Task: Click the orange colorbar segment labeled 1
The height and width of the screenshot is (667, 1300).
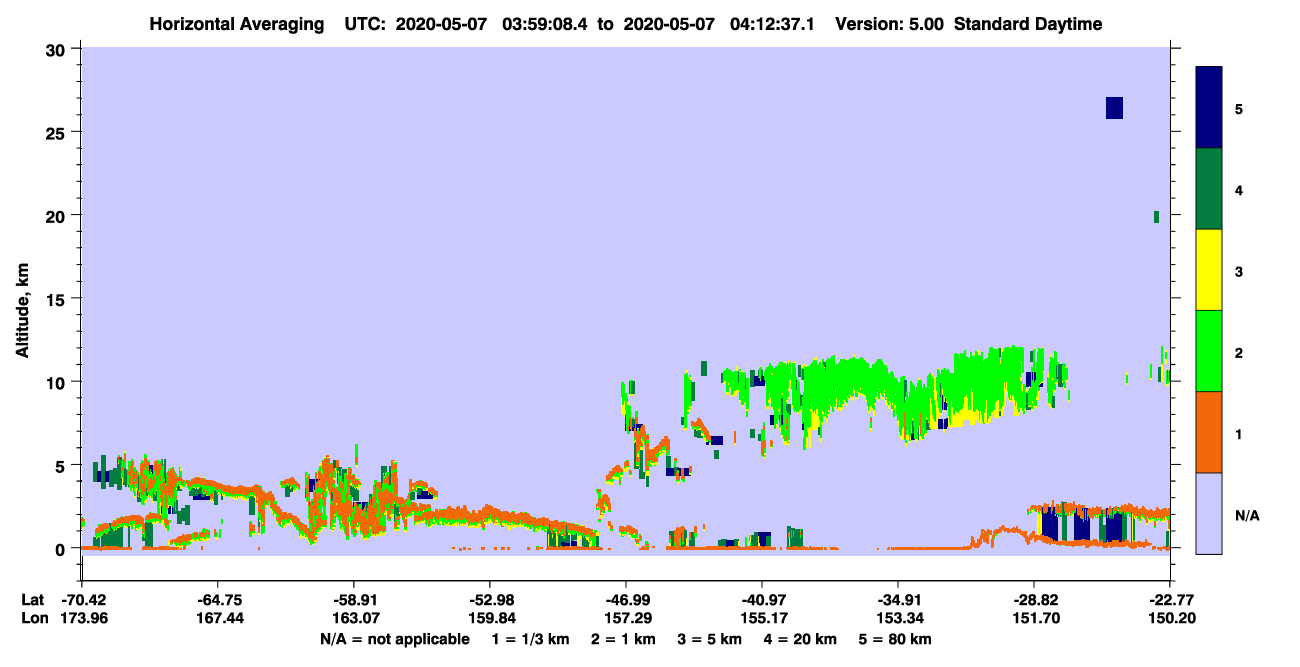Action: point(1209,432)
